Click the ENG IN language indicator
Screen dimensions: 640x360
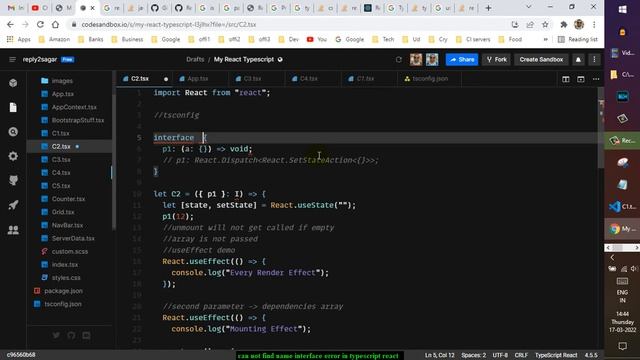pos(622,296)
